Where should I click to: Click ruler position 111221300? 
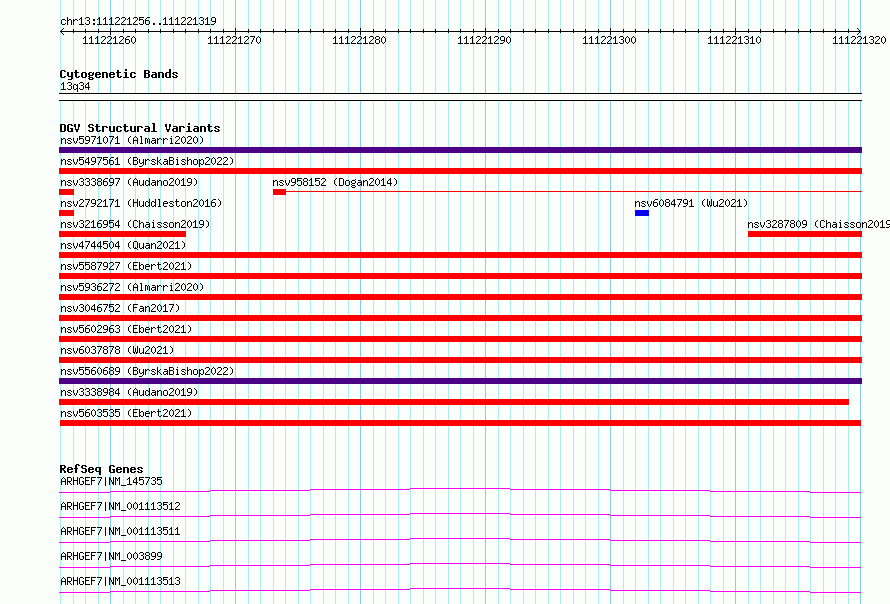click(x=610, y=40)
